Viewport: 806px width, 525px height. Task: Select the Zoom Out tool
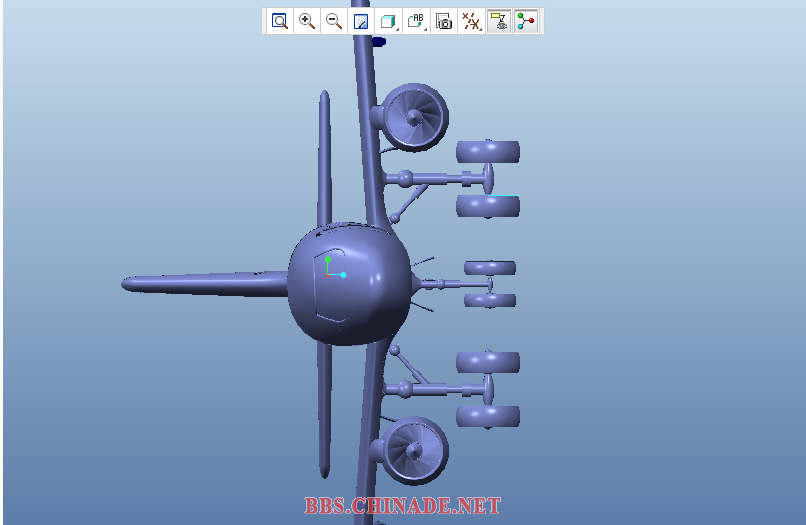tap(334, 22)
